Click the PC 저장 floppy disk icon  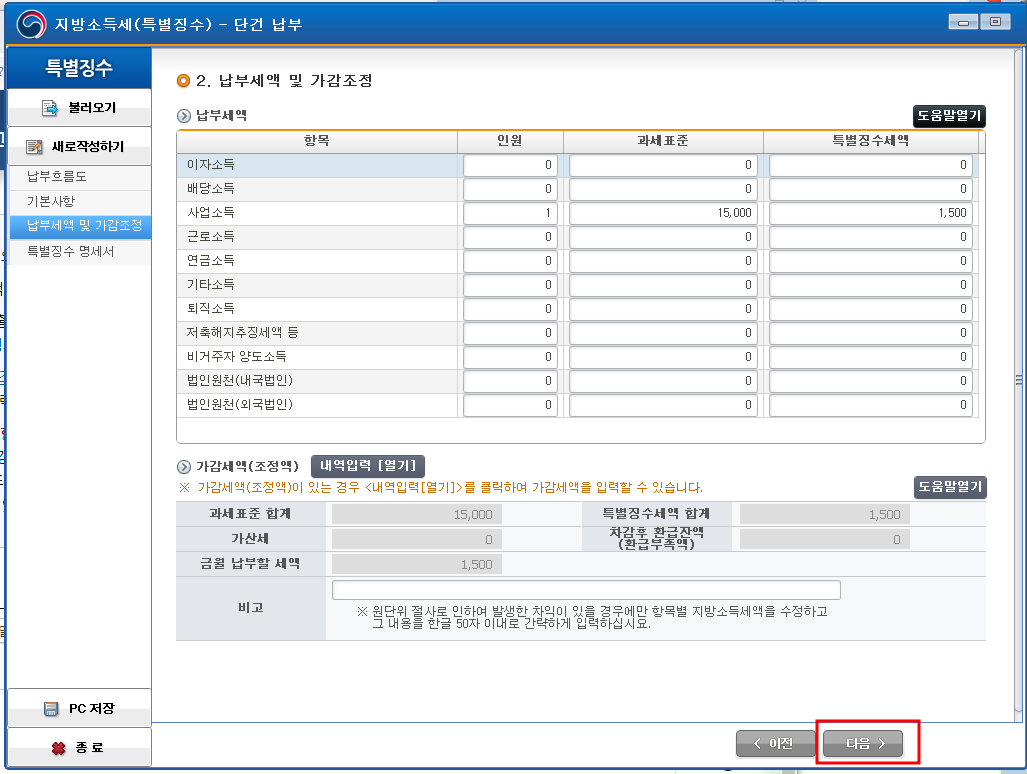pyautogui.click(x=51, y=709)
